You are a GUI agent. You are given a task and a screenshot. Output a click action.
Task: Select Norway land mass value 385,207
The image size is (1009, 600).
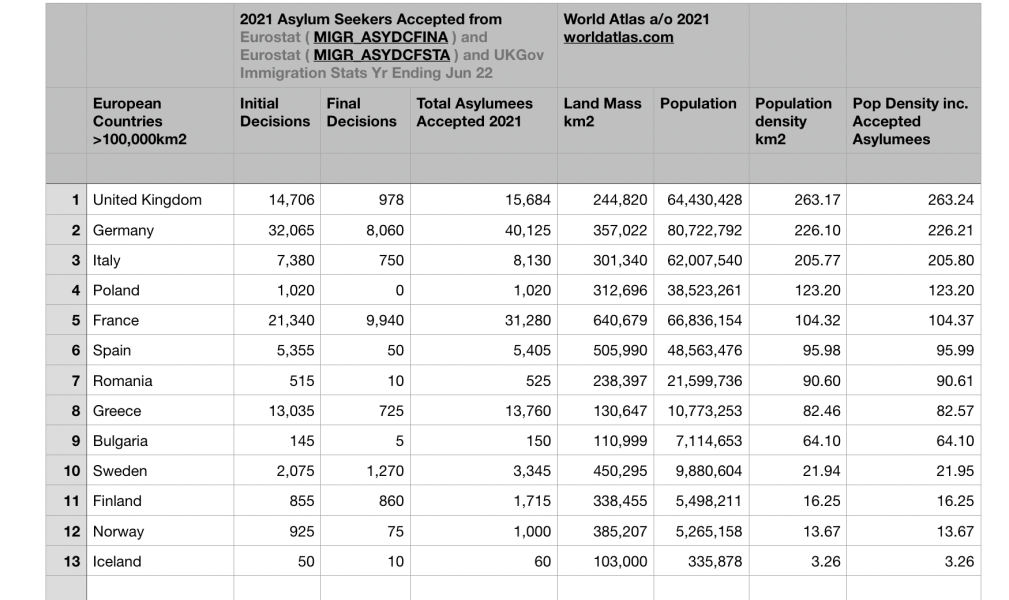tap(606, 531)
